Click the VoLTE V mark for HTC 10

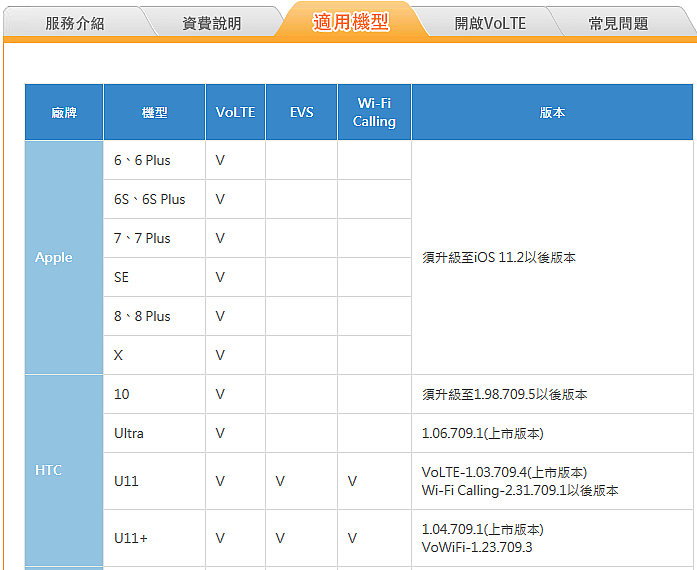coord(220,394)
